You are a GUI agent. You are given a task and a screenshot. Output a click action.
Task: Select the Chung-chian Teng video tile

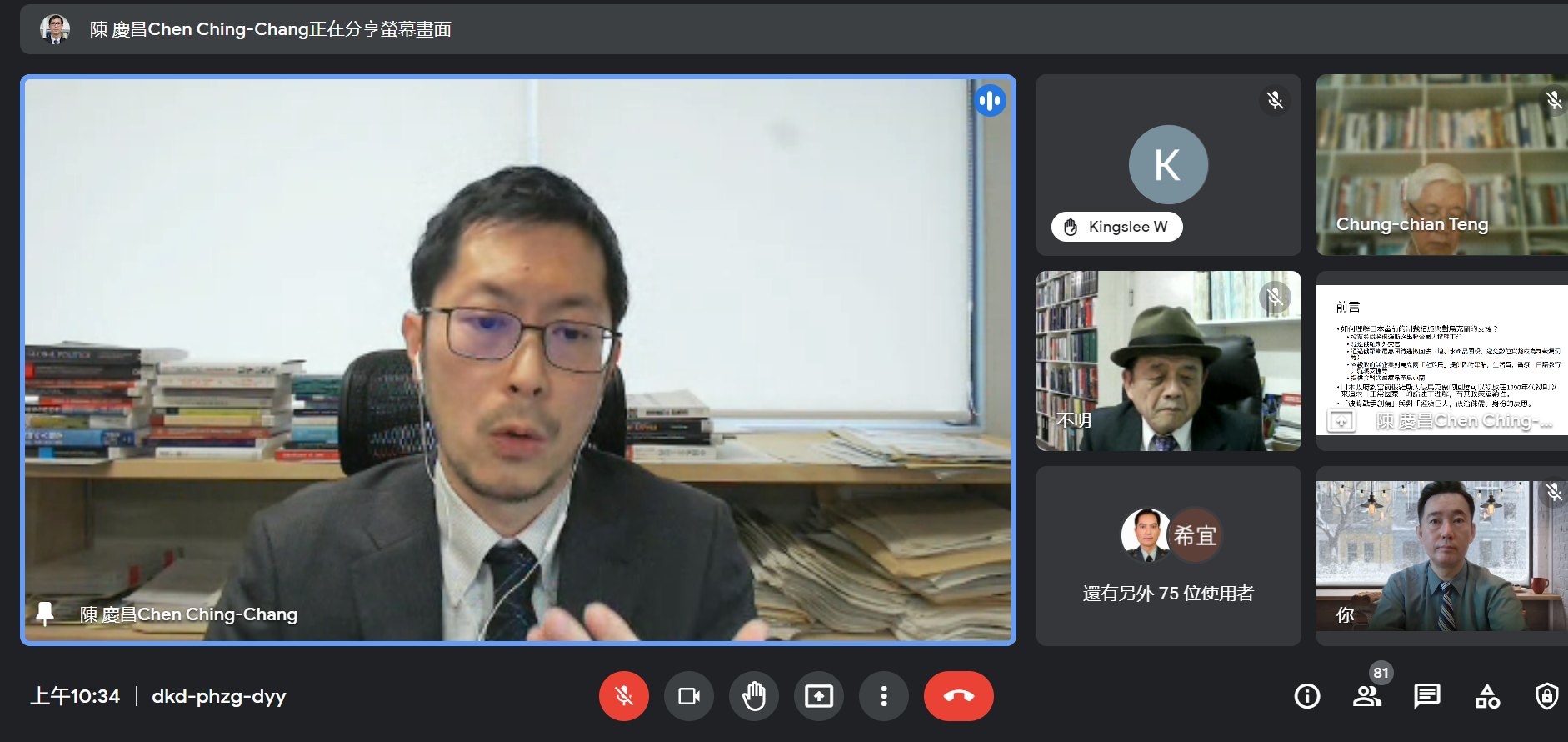coord(1441,165)
